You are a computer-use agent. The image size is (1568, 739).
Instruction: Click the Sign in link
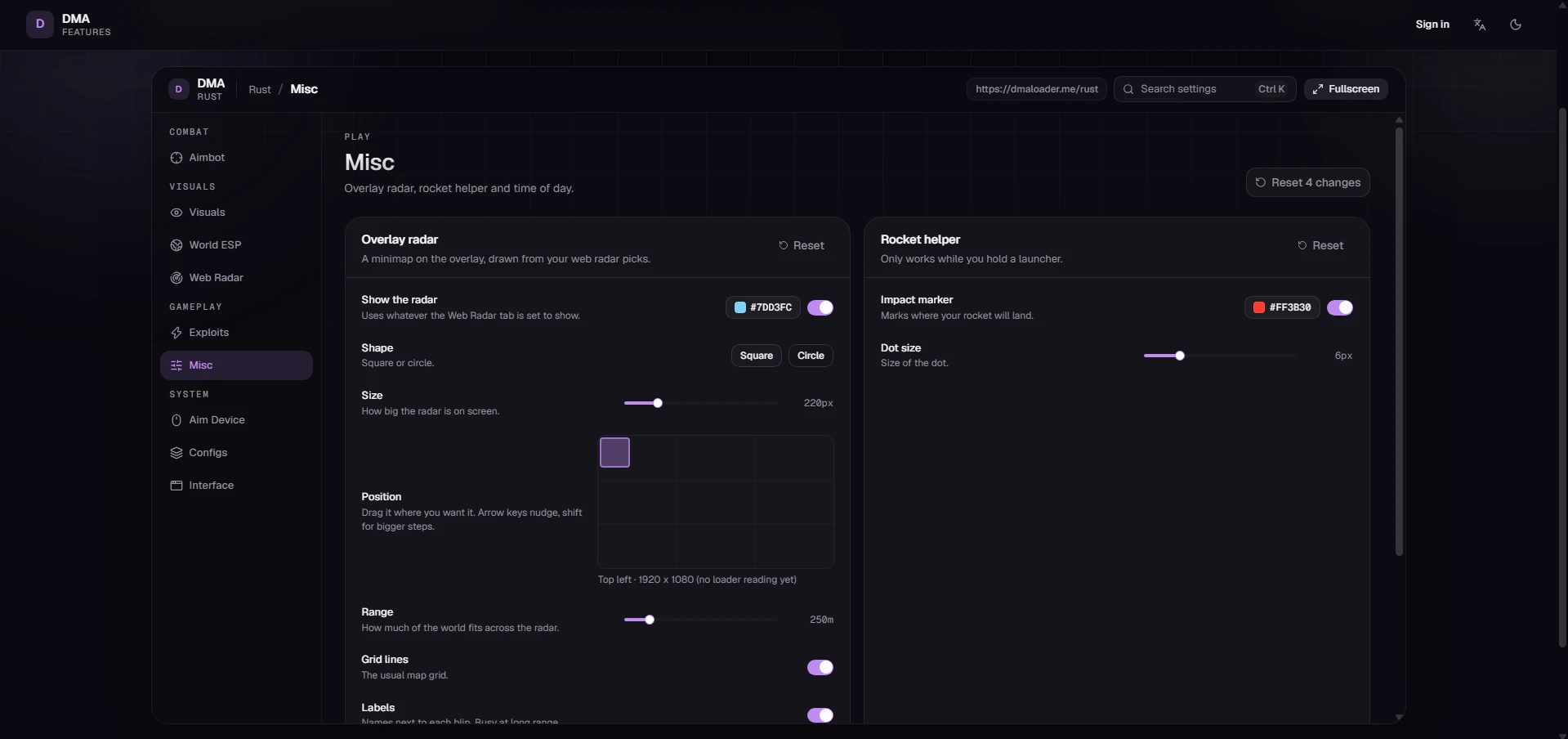coord(1432,25)
